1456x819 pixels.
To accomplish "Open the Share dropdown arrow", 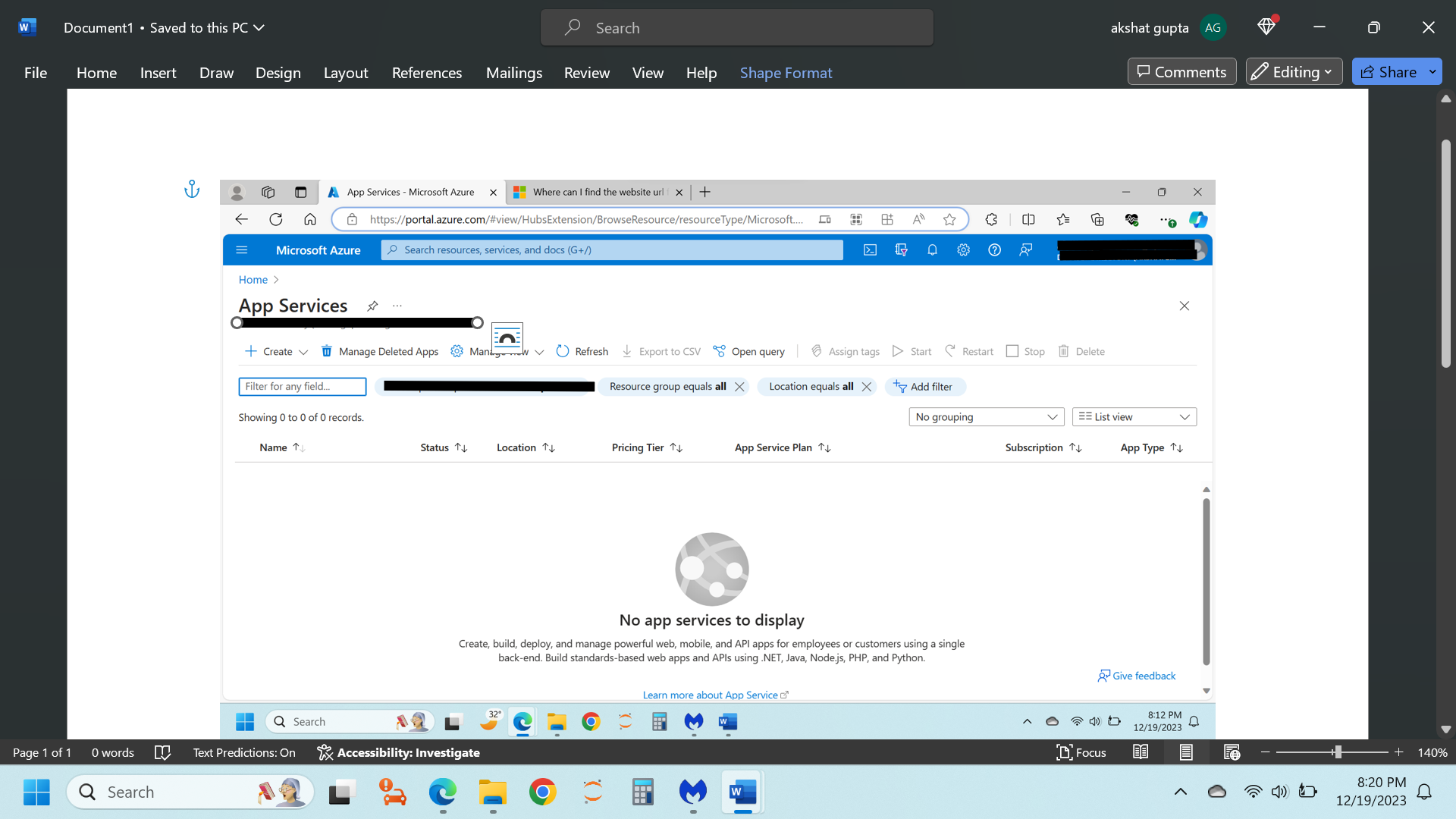I will coord(1432,72).
